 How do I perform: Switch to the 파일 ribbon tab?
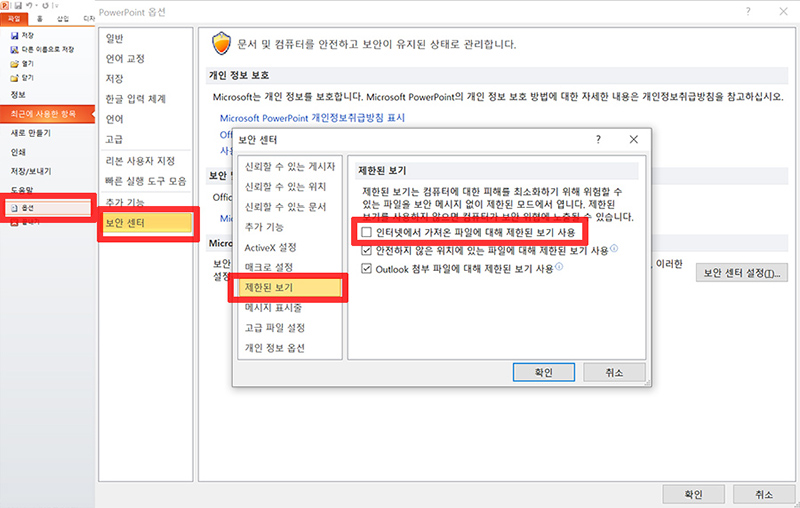[14, 19]
